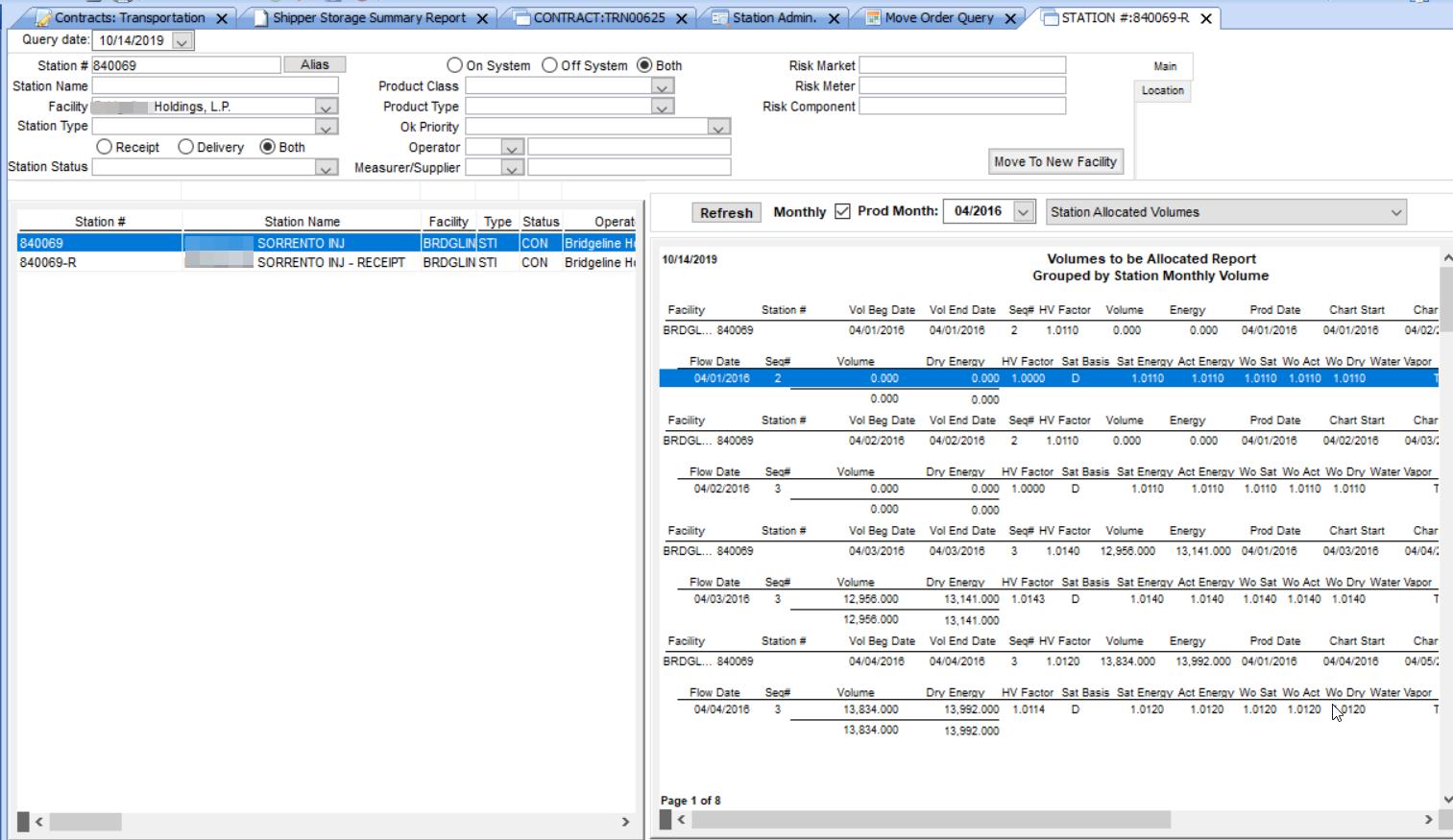Viewport: 1453px width, 840px height.
Task: Select the 840069-R SORRENTO INJ - RECEIPT row
Action: point(327,262)
